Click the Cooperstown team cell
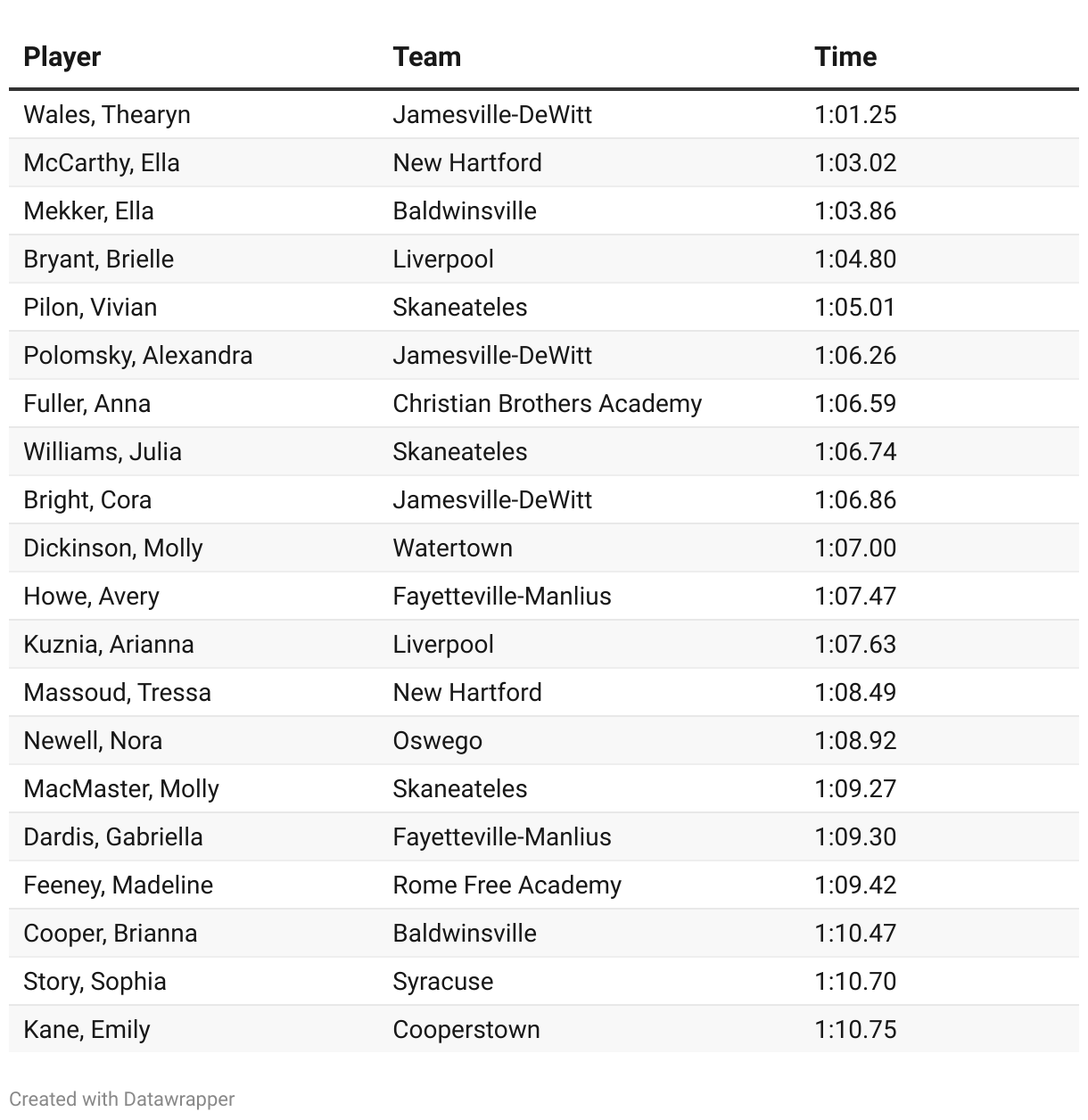The width and height of the screenshot is (1088, 1120). point(466,1030)
